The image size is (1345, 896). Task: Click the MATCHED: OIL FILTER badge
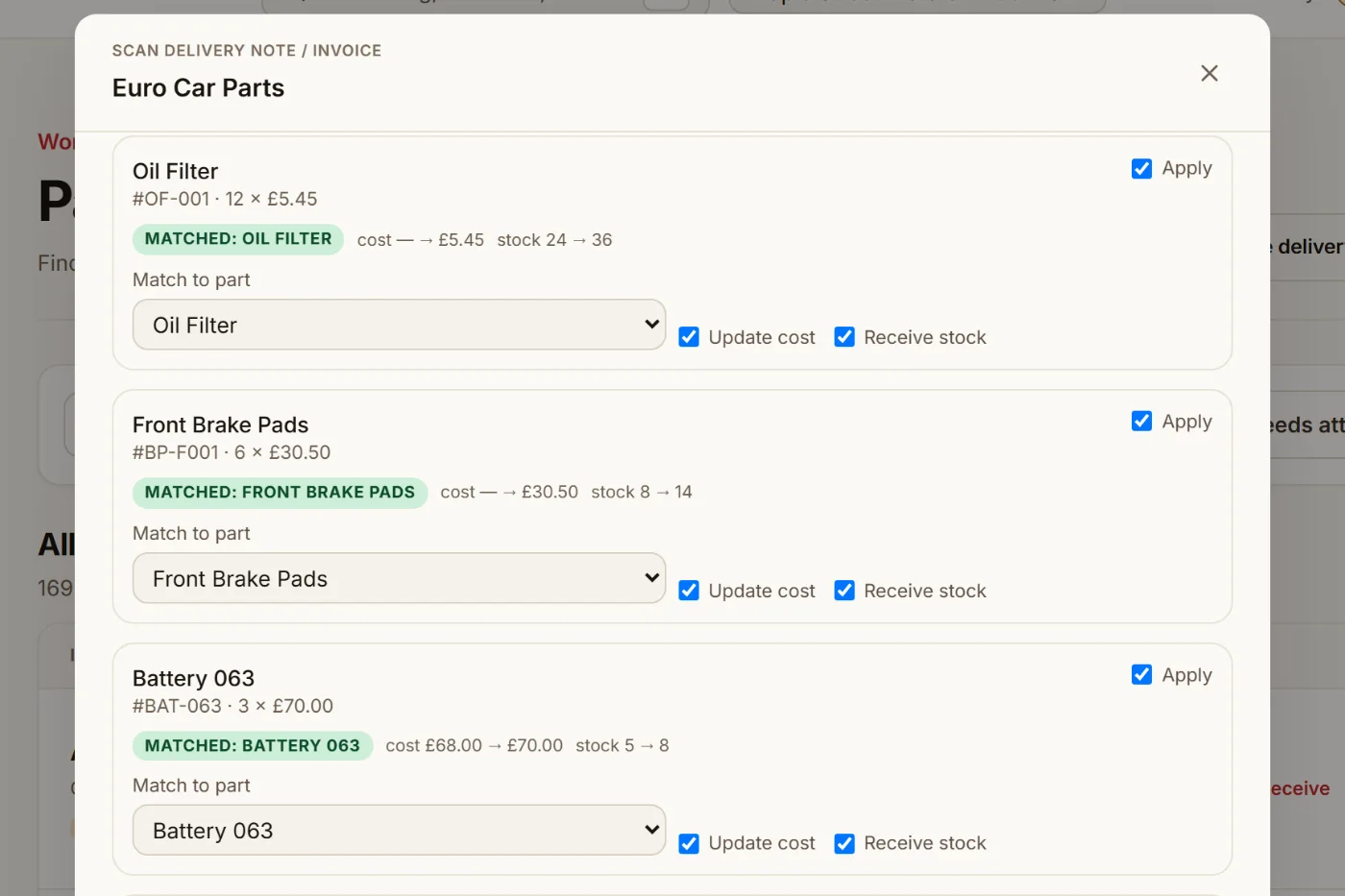[x=238, y=239]
